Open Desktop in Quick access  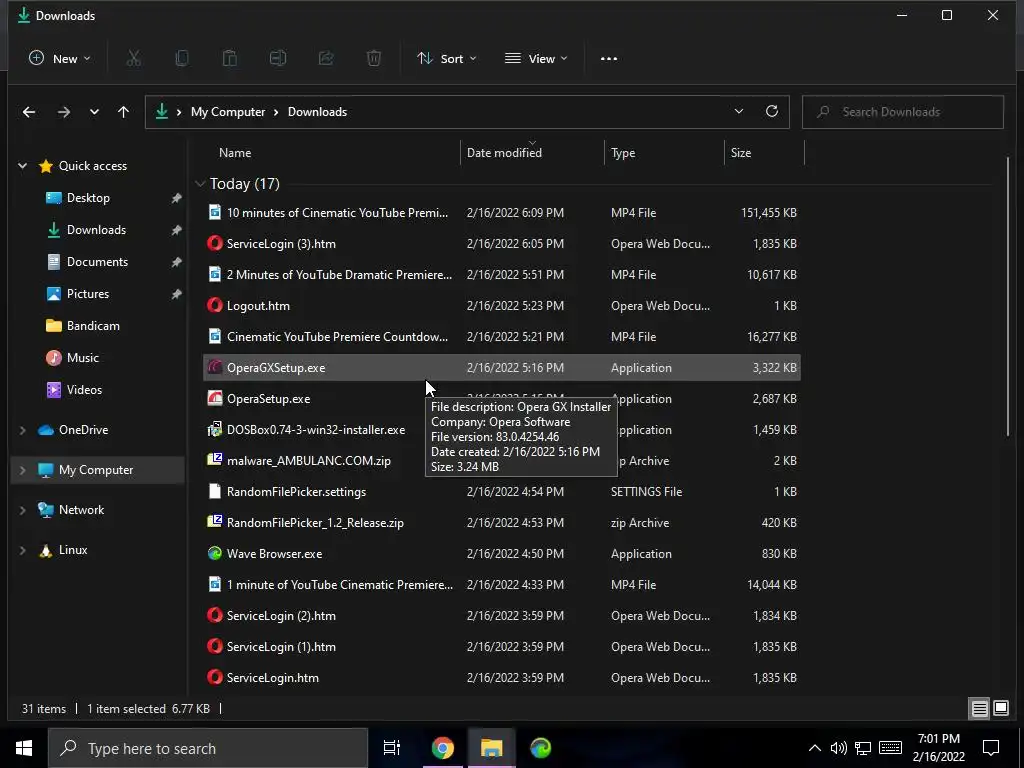pyautogui.click(x=88, y=198)
